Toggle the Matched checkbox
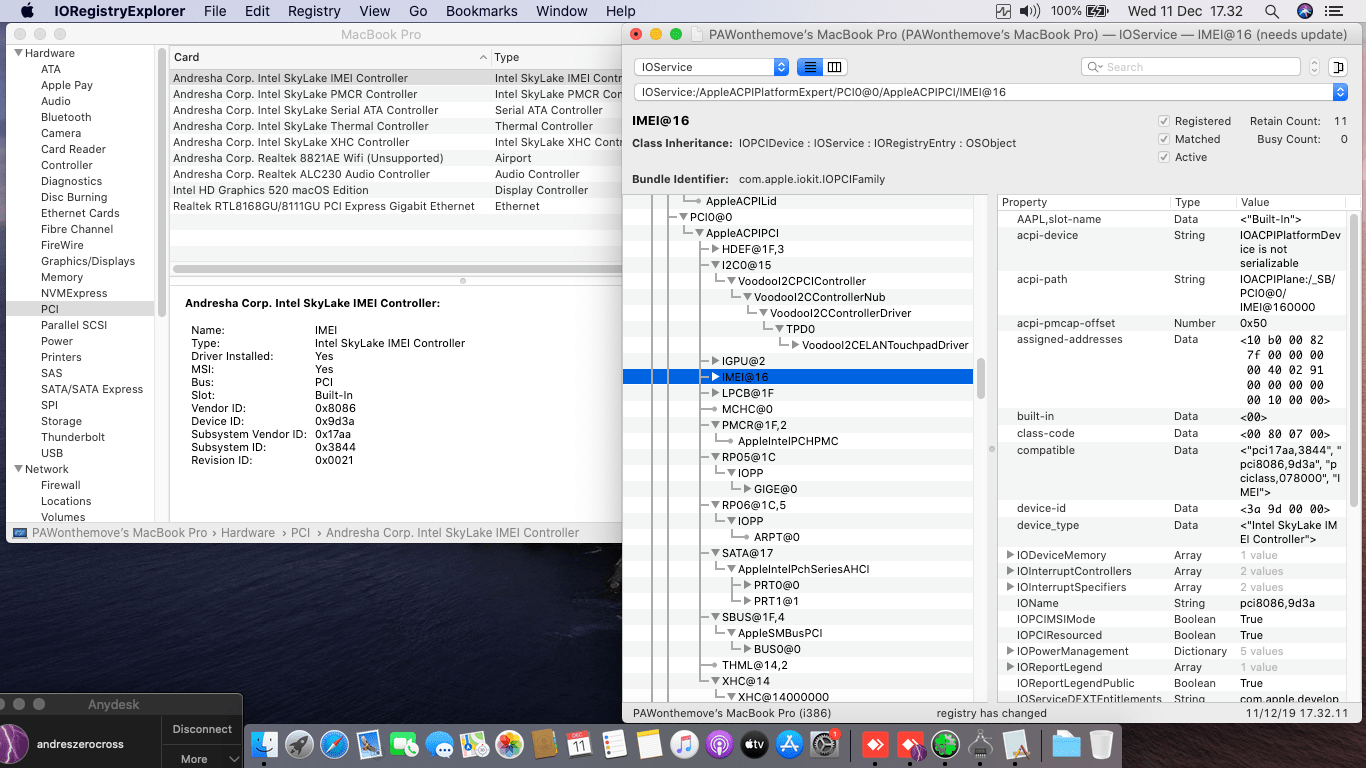The height and width of the screenshot is (768, 1366). [1164, 139]
